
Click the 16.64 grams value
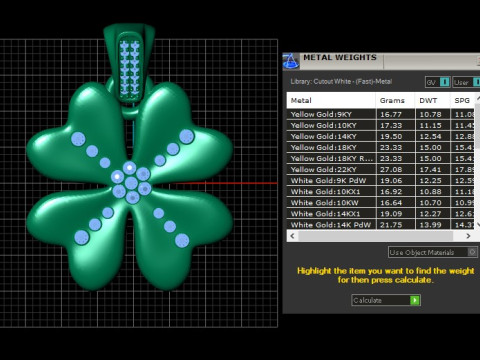[391, 202]
